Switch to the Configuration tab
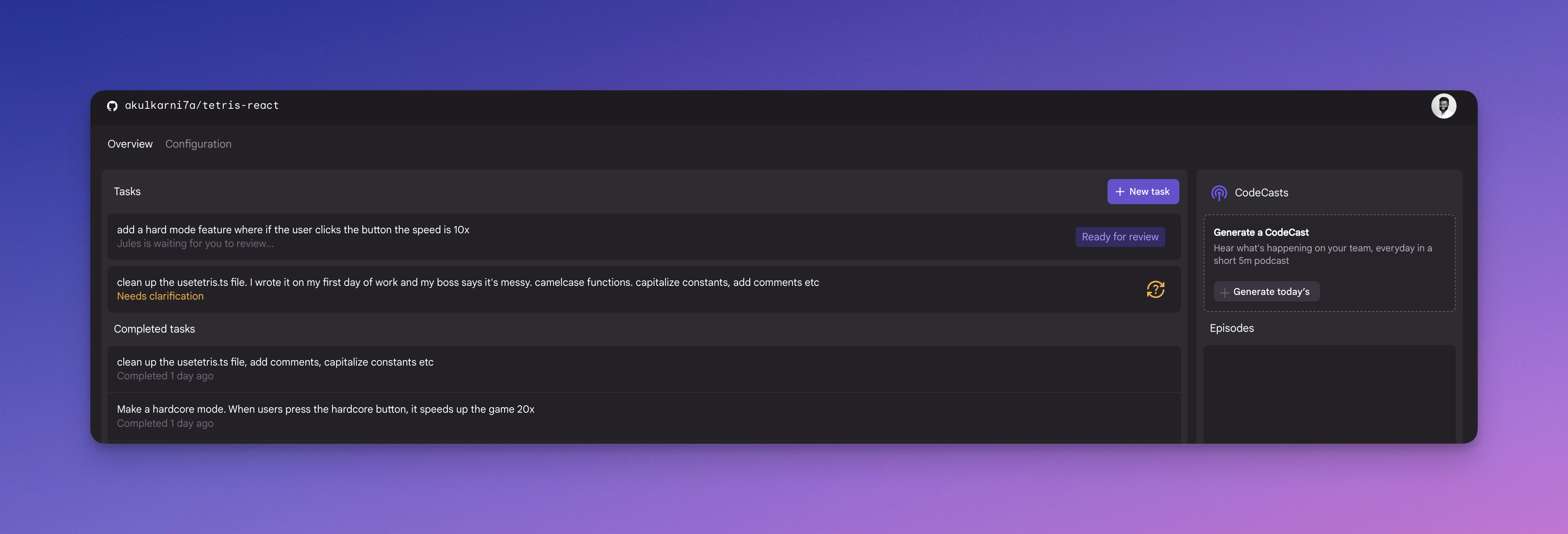 coord(198,144)
